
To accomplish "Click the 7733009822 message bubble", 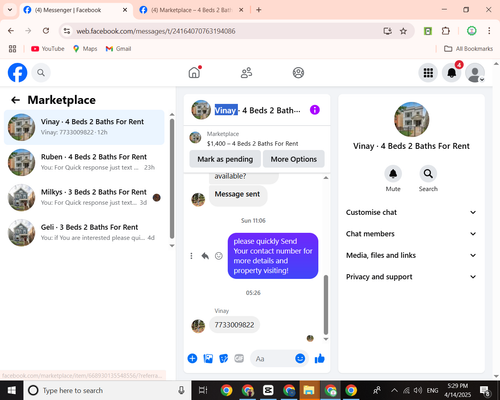I will click(x=234, y=325).
